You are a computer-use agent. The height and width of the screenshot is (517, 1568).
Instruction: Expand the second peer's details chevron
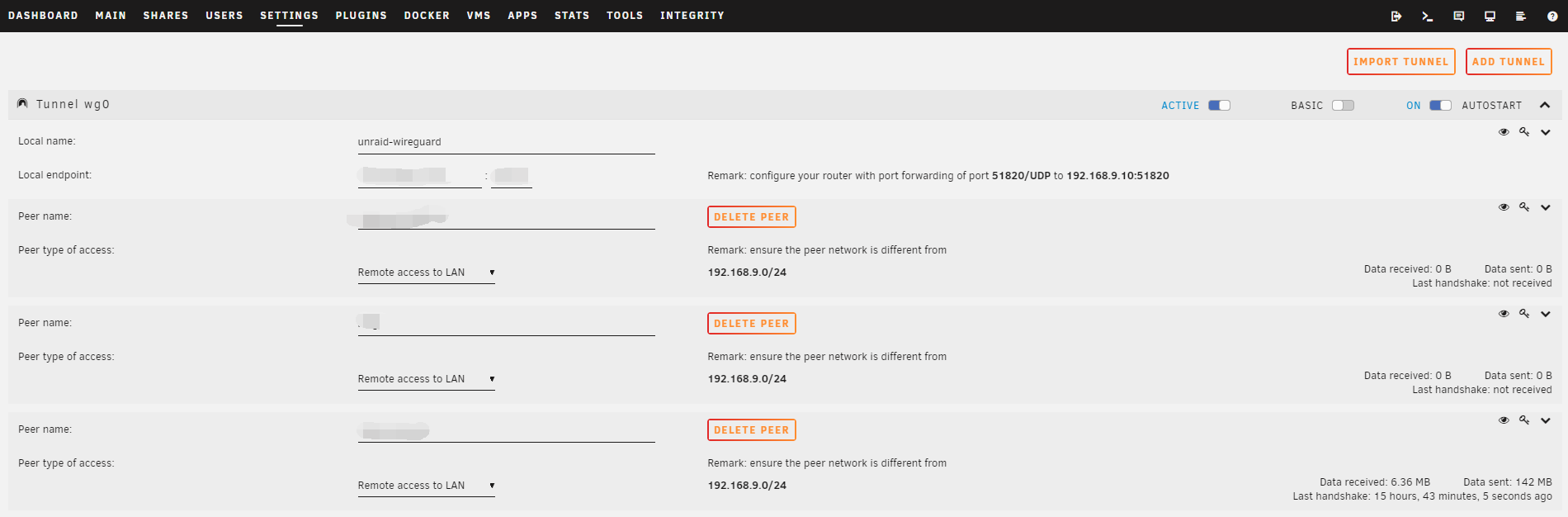[x=1546, y=314]
